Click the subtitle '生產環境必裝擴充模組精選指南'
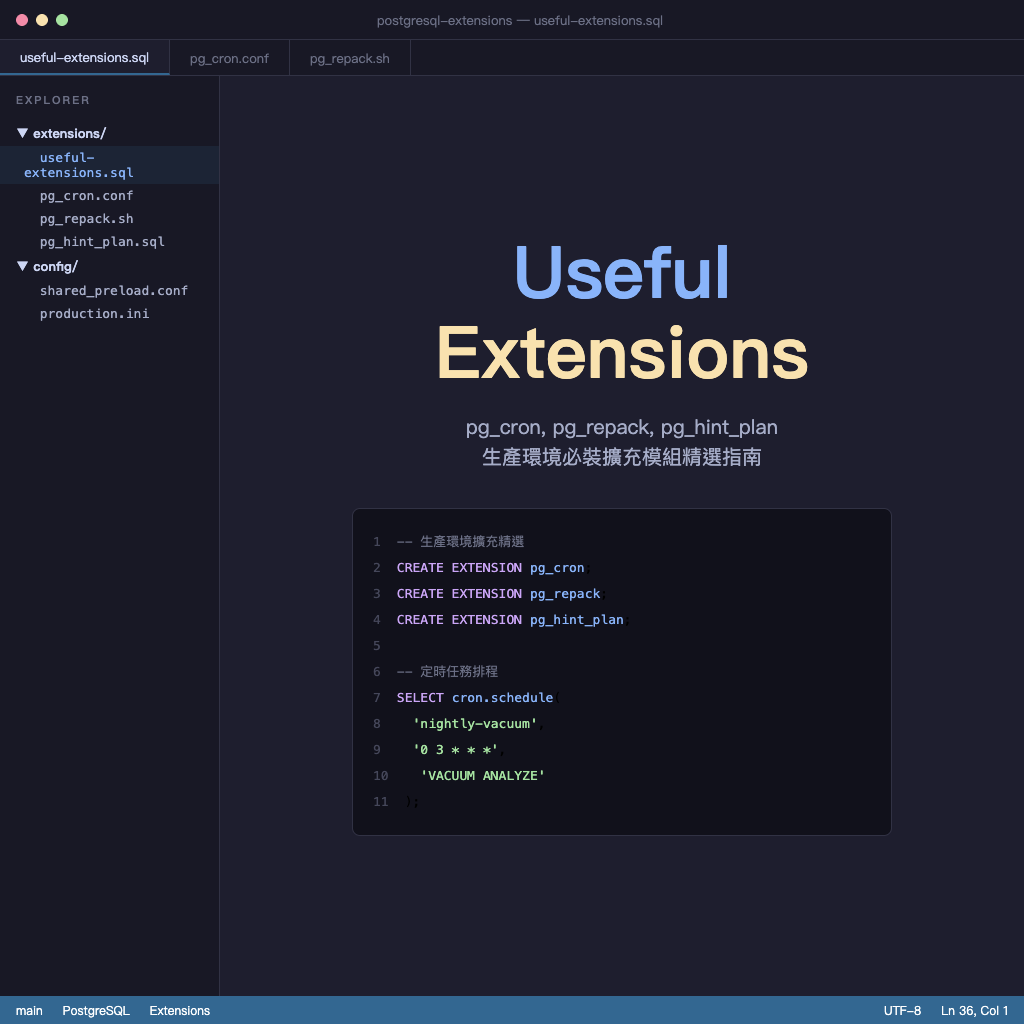The height and width of the screenshot is (1024, 1024). [622, 457]
